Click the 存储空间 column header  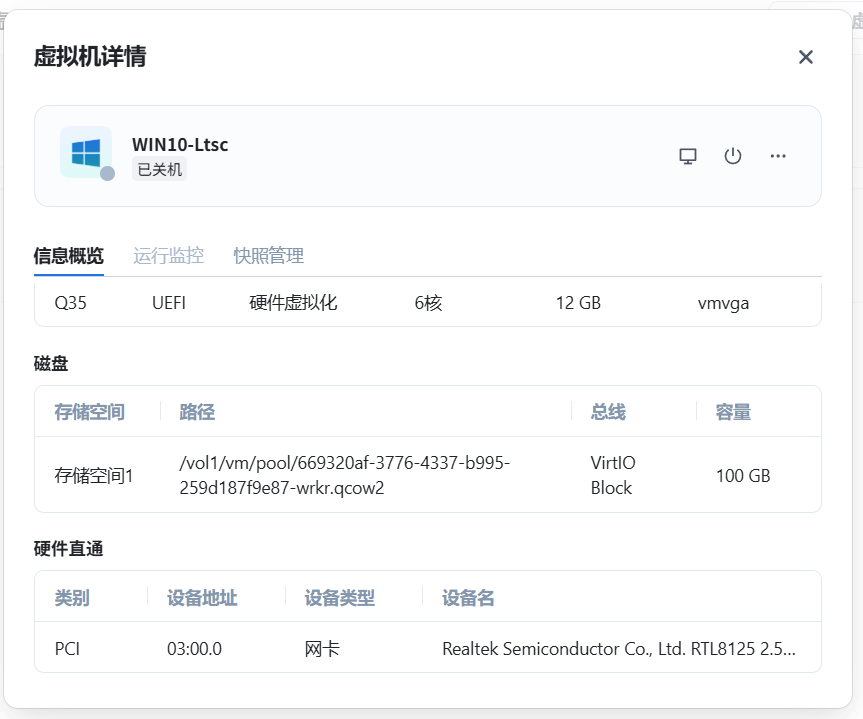(90, 412)
